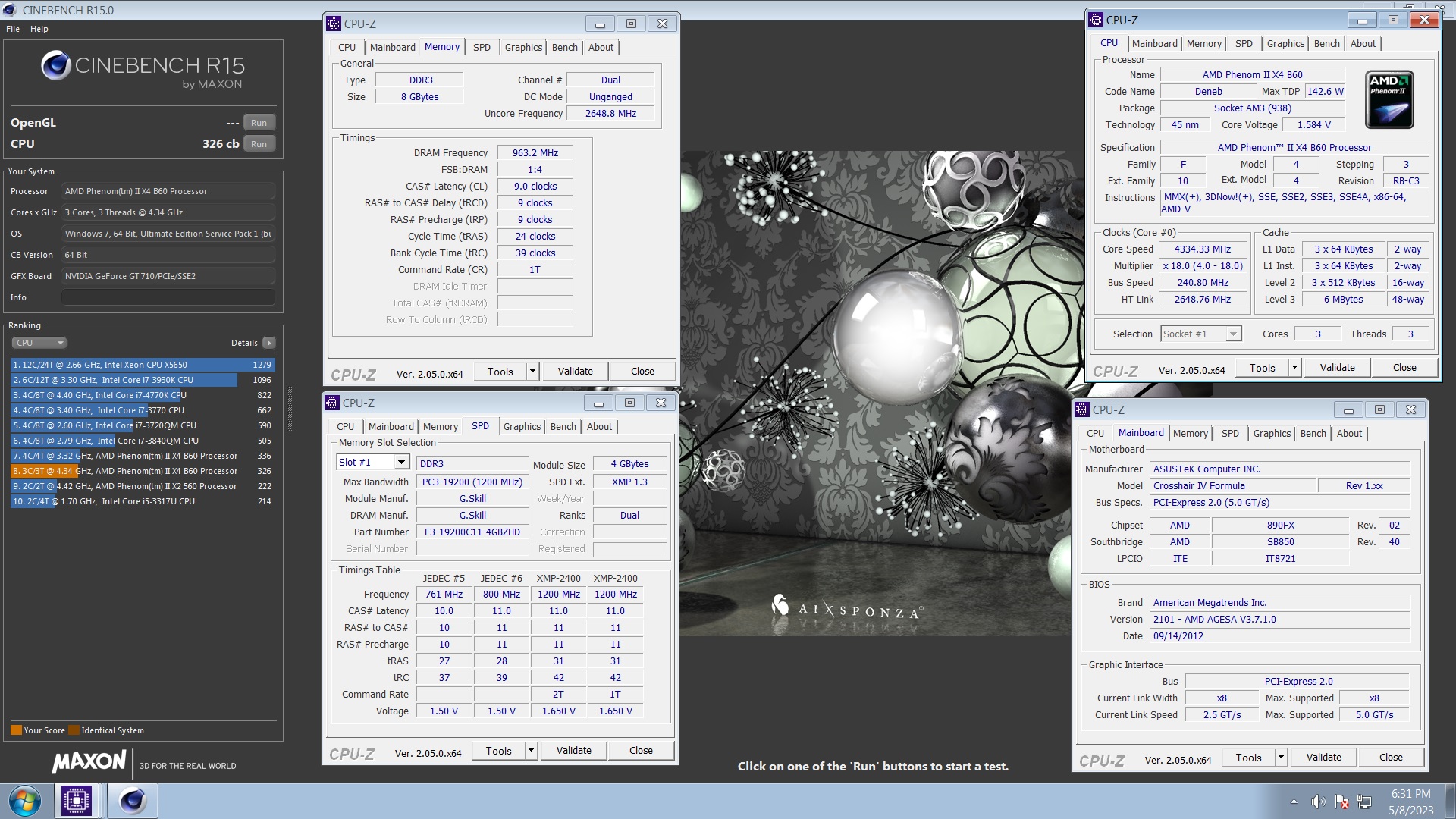This screenshot has height=819, width=1456.
Task: Click the SPD CPU-Z window title icon
Action: coord(332,403)
